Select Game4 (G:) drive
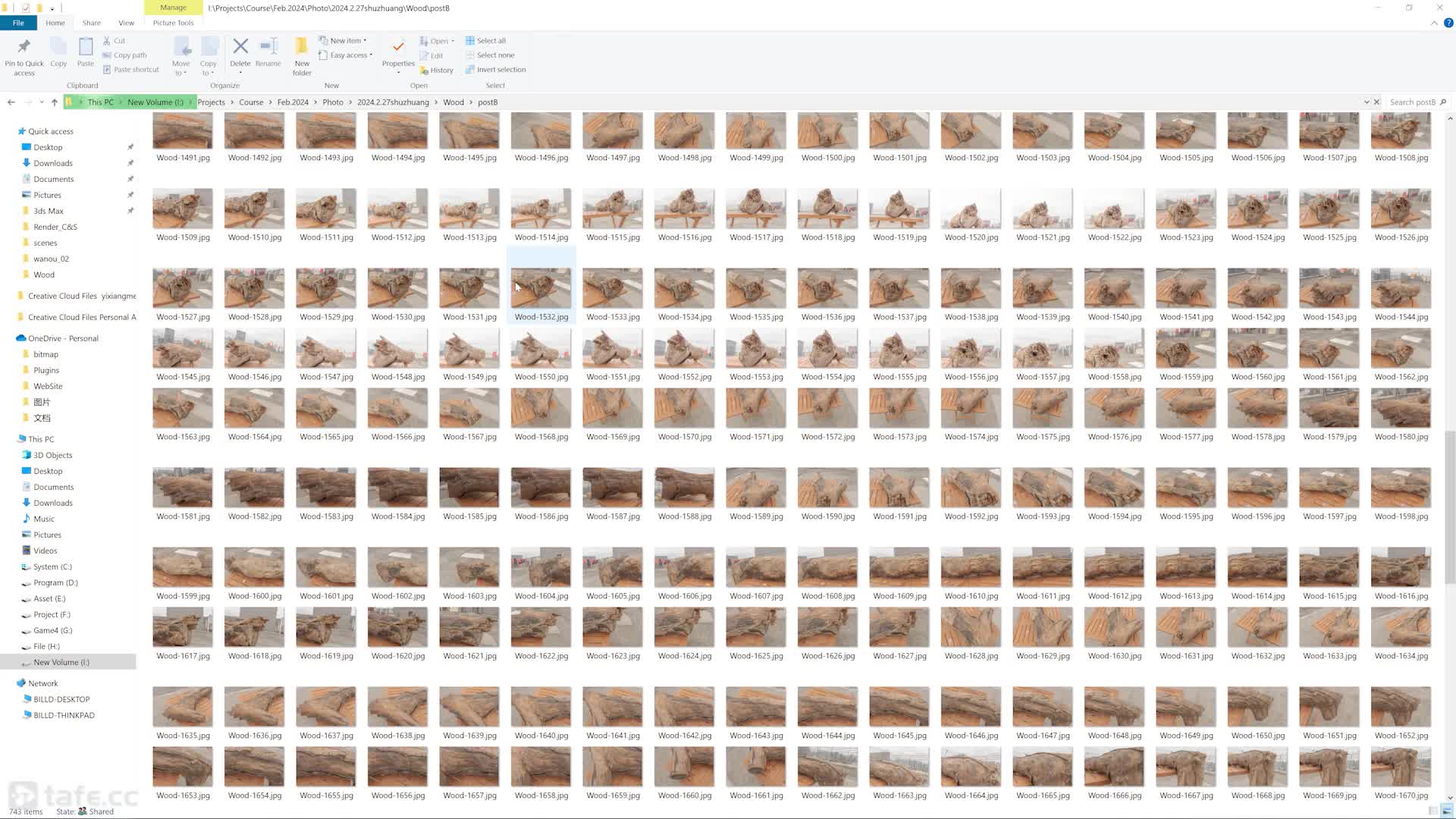This screenshot has height=819, width=1456. tap(52, 630)
